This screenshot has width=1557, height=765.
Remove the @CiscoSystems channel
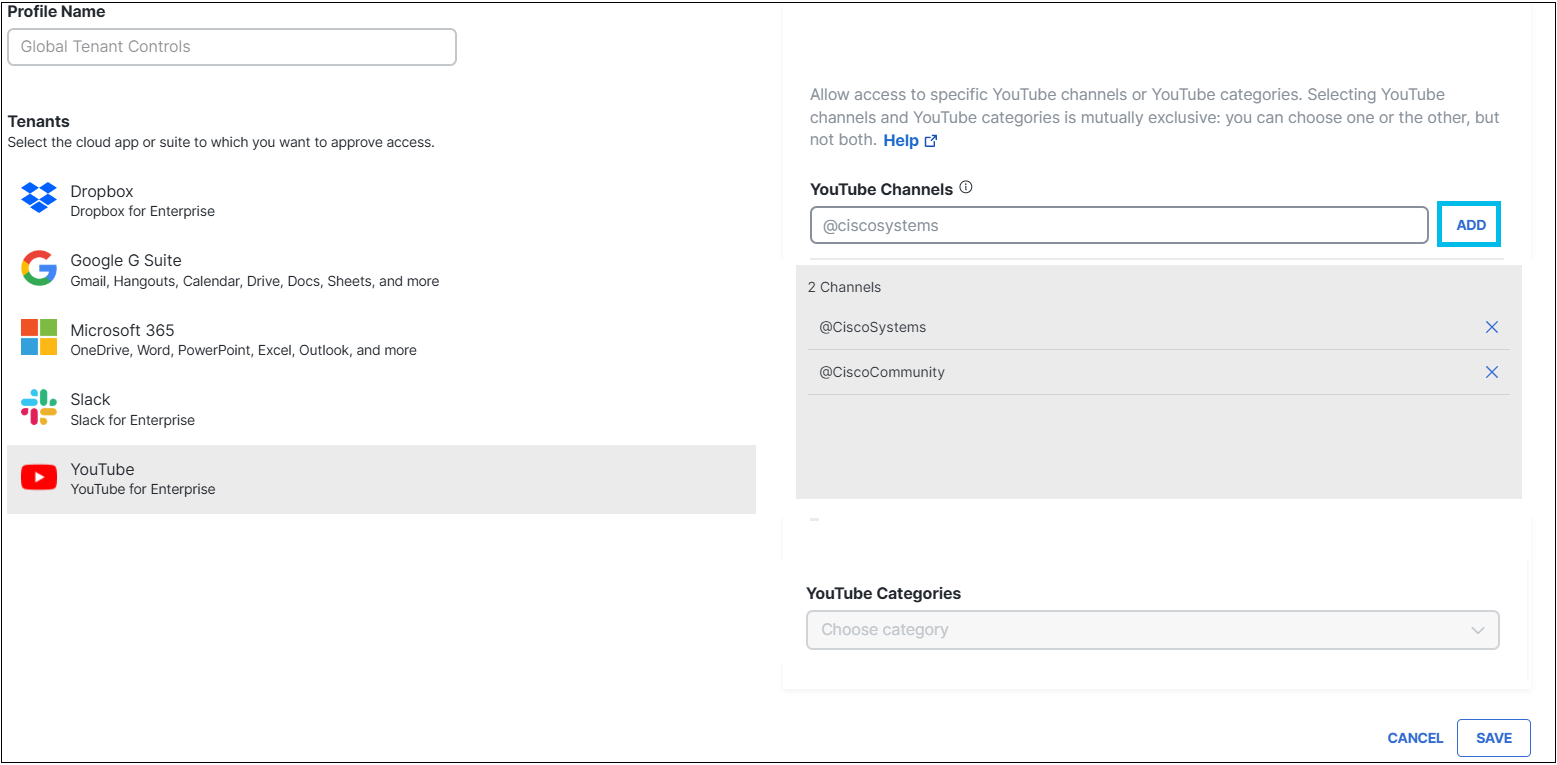click(x=1492, y=327)
